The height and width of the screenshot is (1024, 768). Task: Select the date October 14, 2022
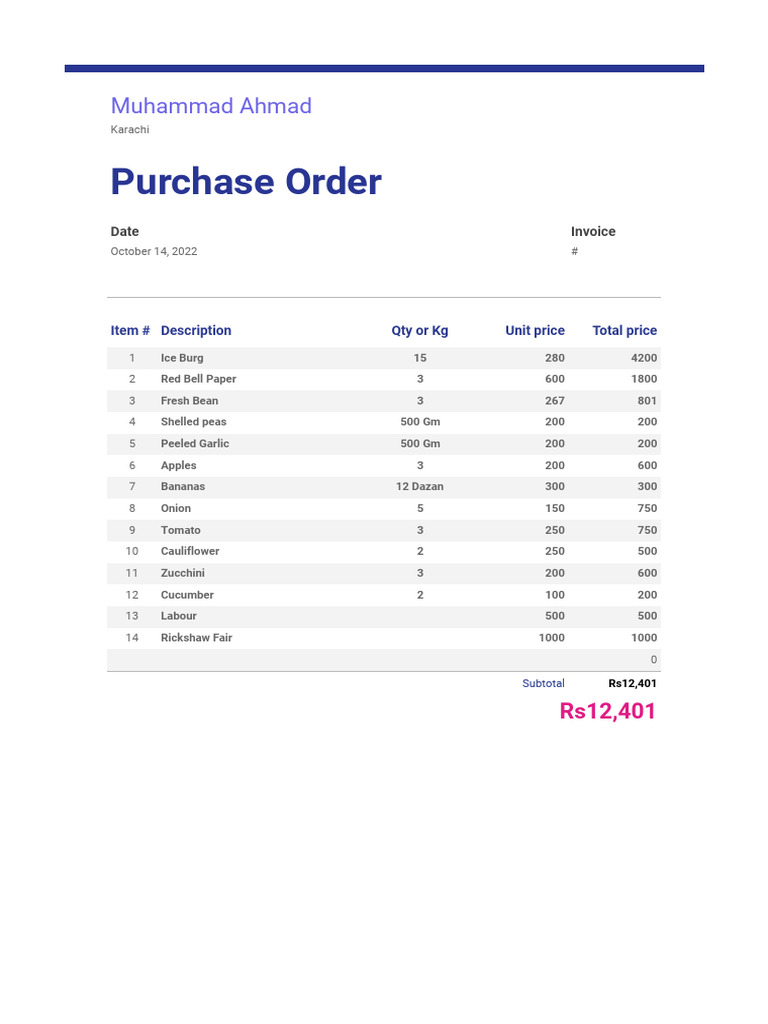pyautogui.click(x=153, y=251)
